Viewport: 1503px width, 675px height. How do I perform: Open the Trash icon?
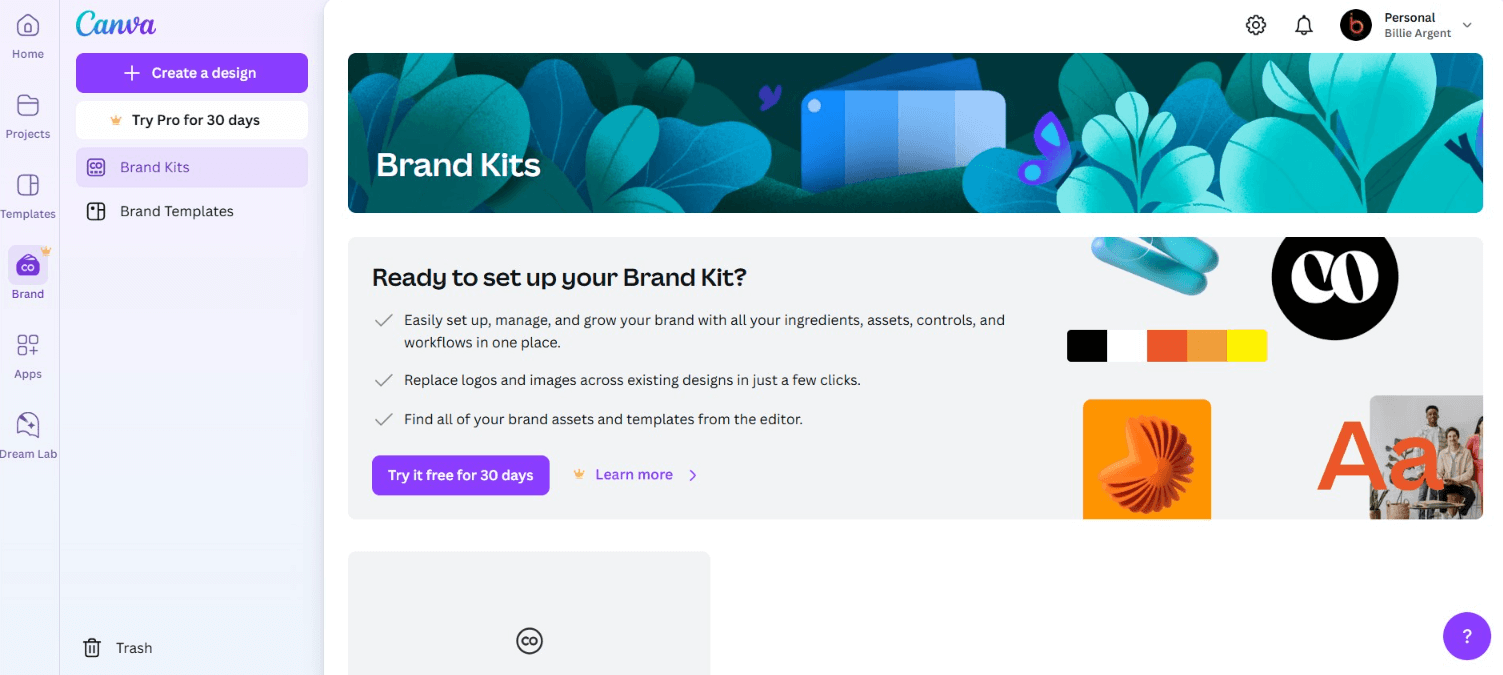tap(92, 648)
